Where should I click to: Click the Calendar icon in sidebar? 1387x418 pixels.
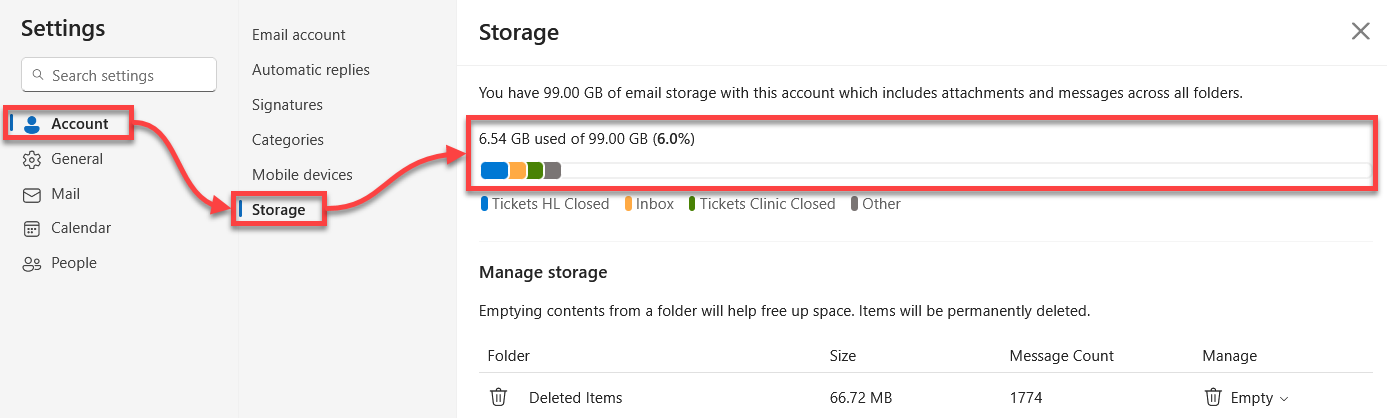coord(32,229)
